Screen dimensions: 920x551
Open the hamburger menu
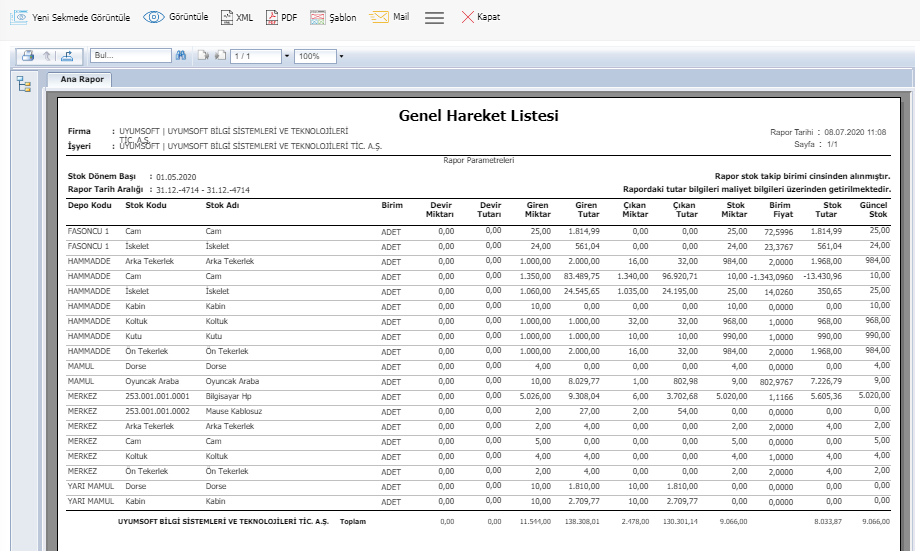434,17
